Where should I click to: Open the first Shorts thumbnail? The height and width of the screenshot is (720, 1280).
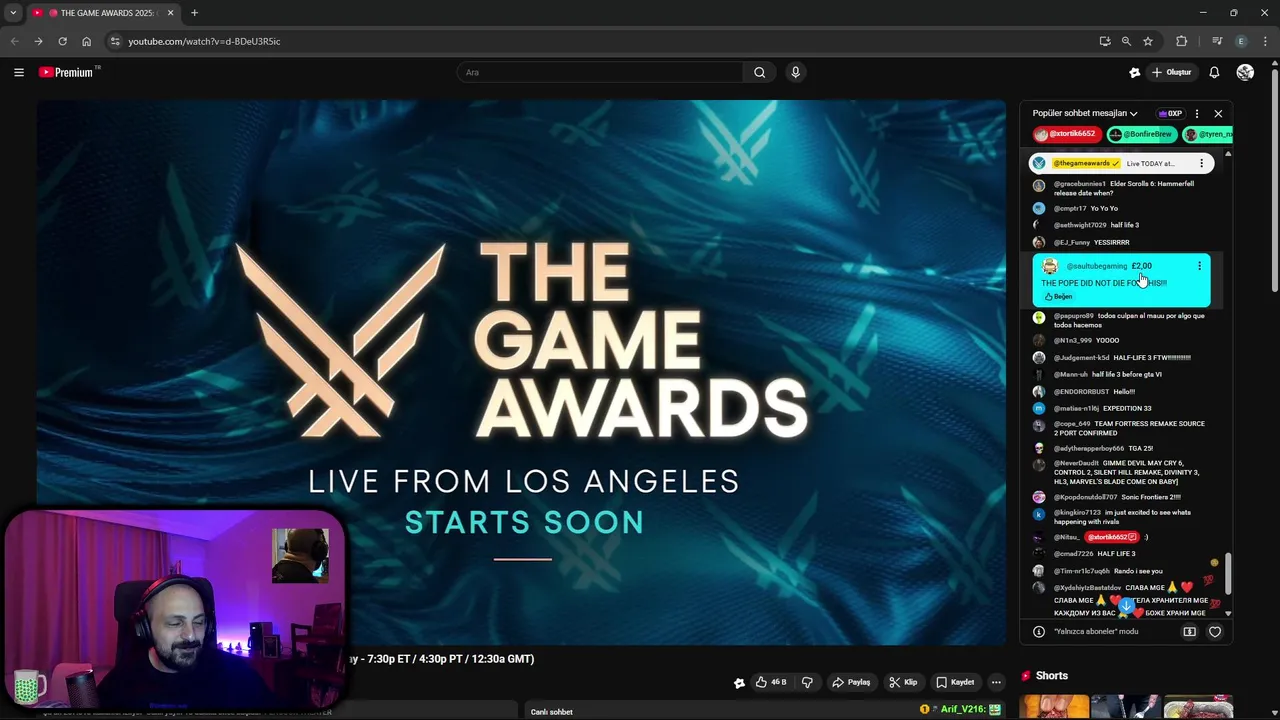1054,707
